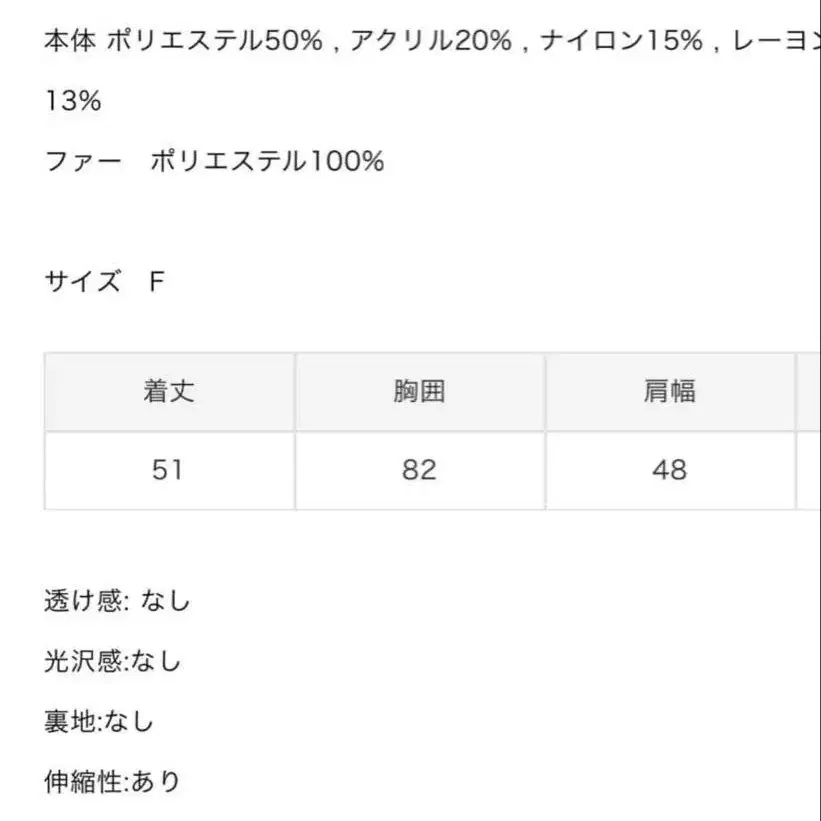Click the 肩幅 header cell

coord(669,392)
